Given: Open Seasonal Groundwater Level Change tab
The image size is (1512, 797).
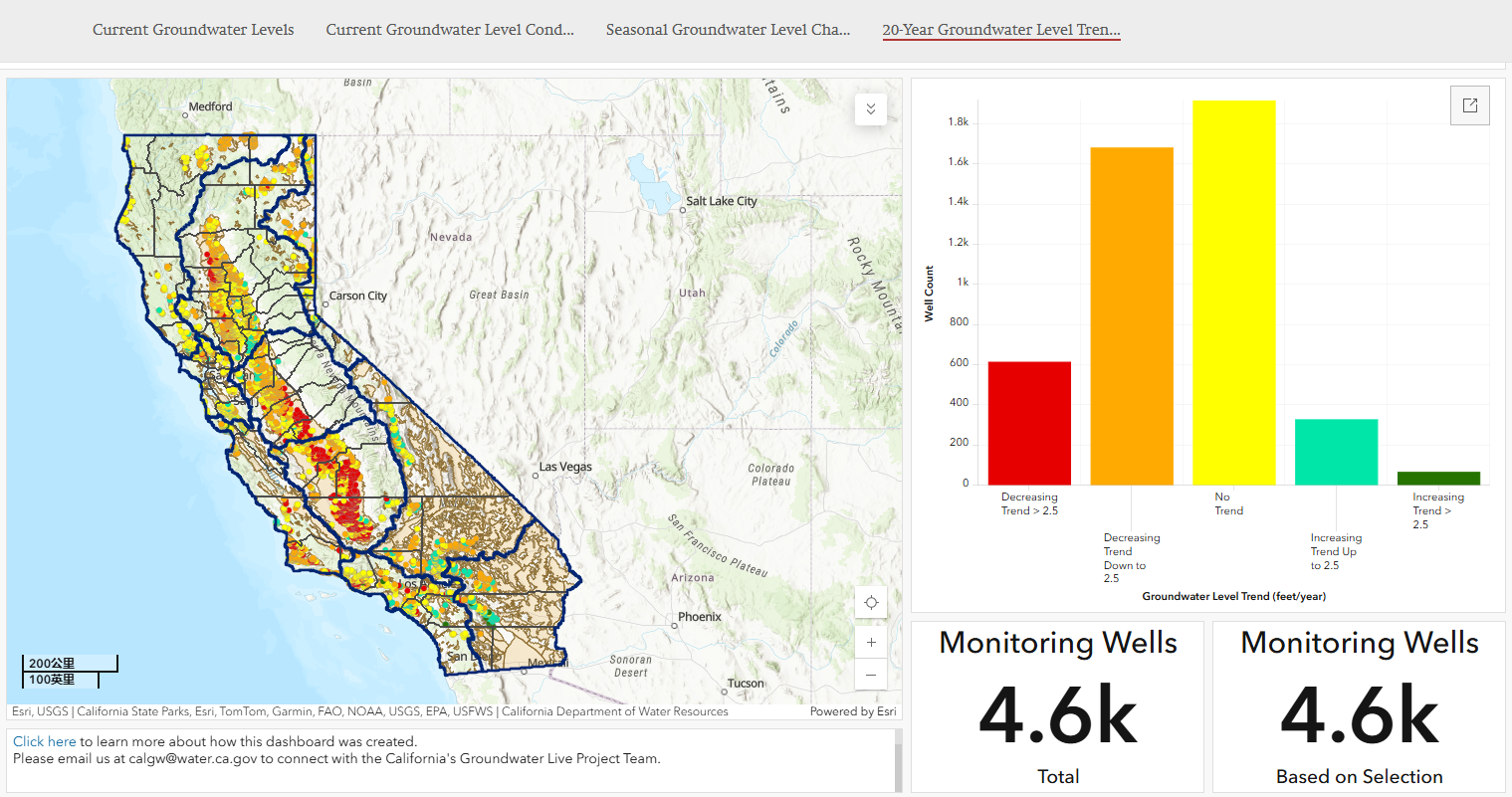Looking at the screenshot, I should tap(728, 30).
